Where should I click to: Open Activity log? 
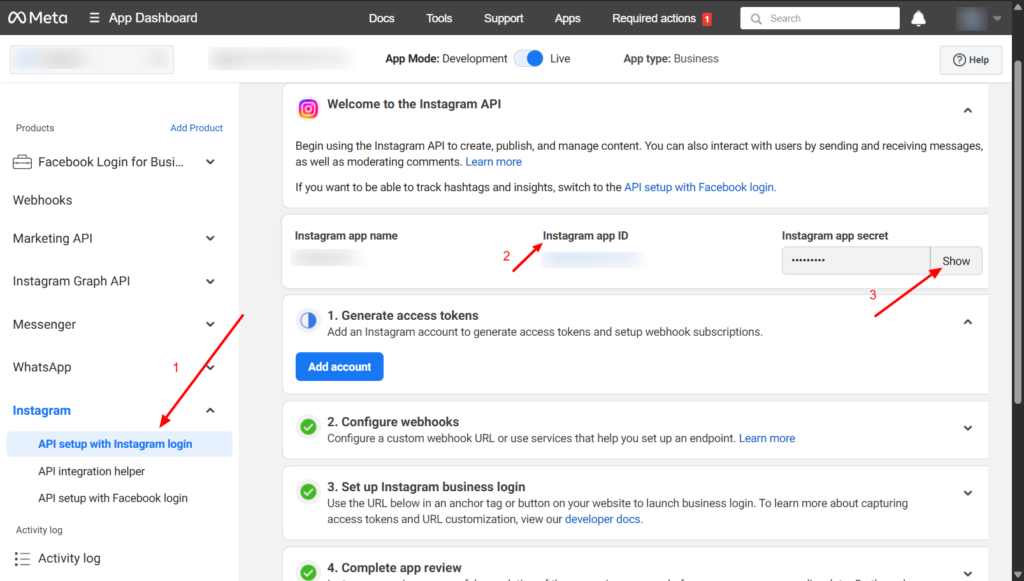pyautogui.click(x=69, y=558)
